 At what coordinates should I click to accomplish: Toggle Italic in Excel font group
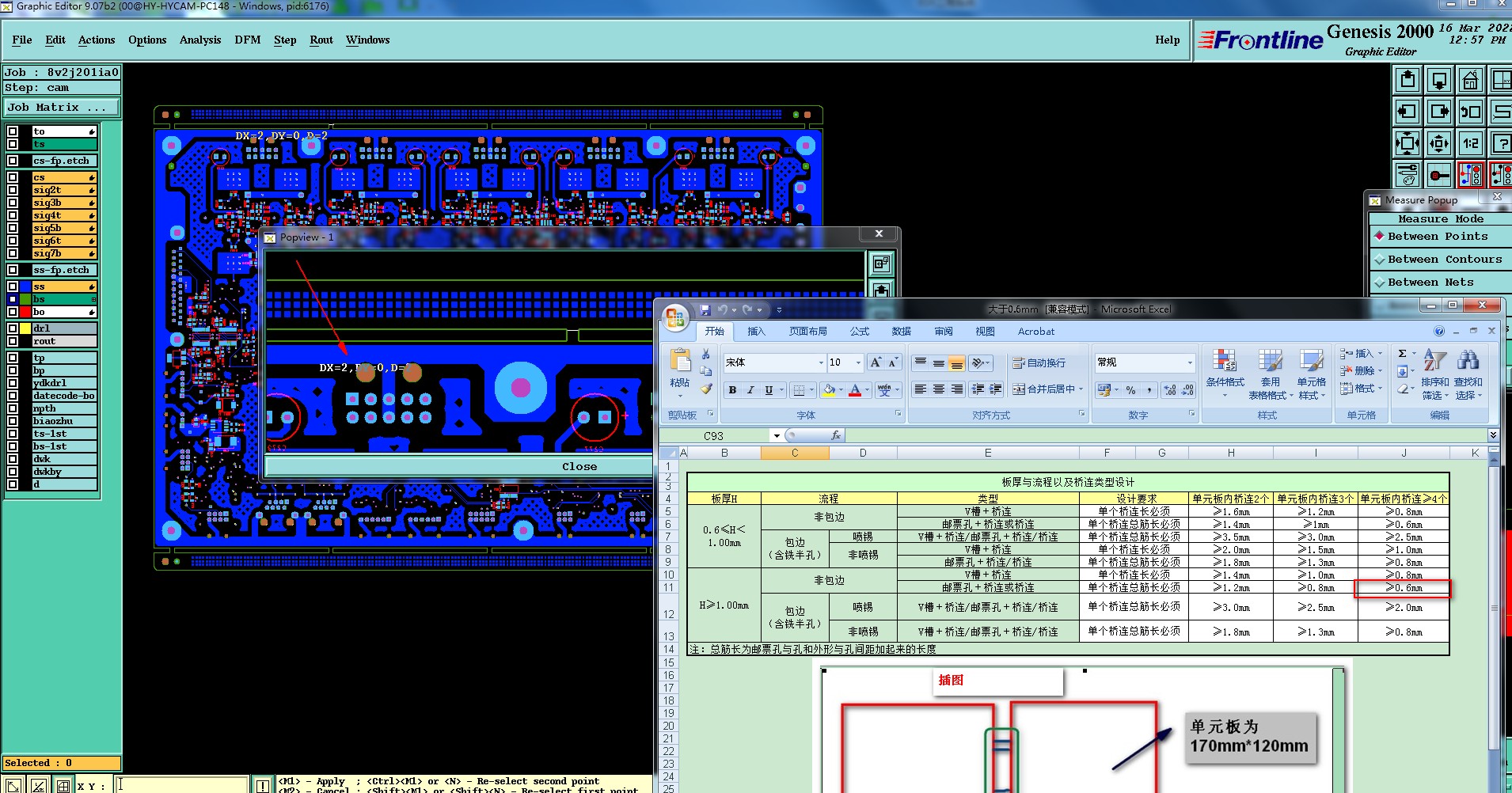click(750, 389)
